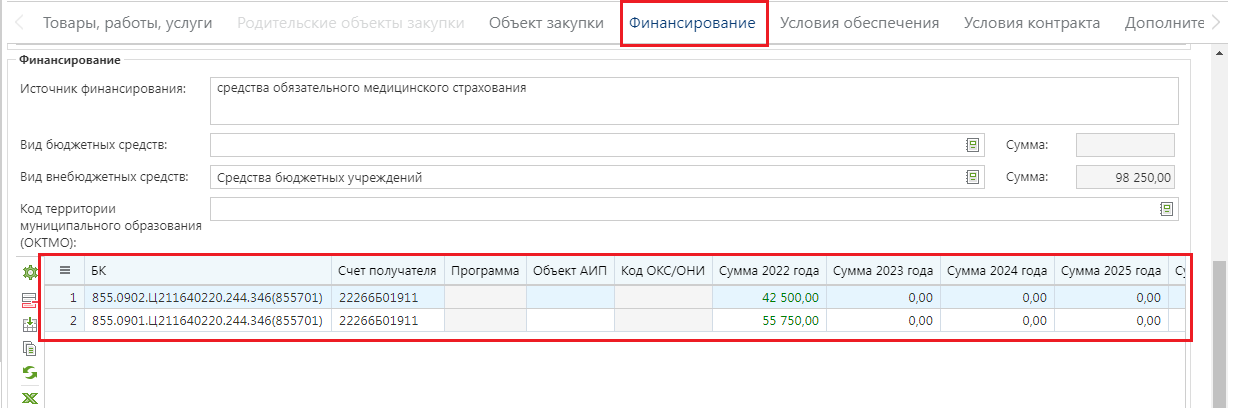Viewport: 1233px width, 408px height.
Task: Open picker for Вид бюджетных средств
Action: pyautogui.click(x=971, y=145)
